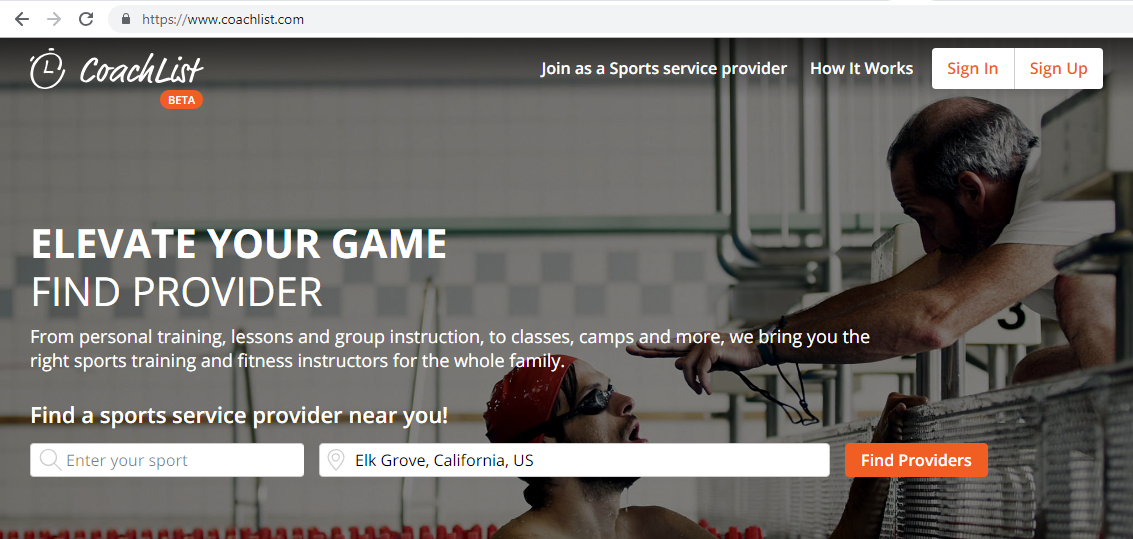Click the orange BETA badge
1133x539 pixels.
181,100
